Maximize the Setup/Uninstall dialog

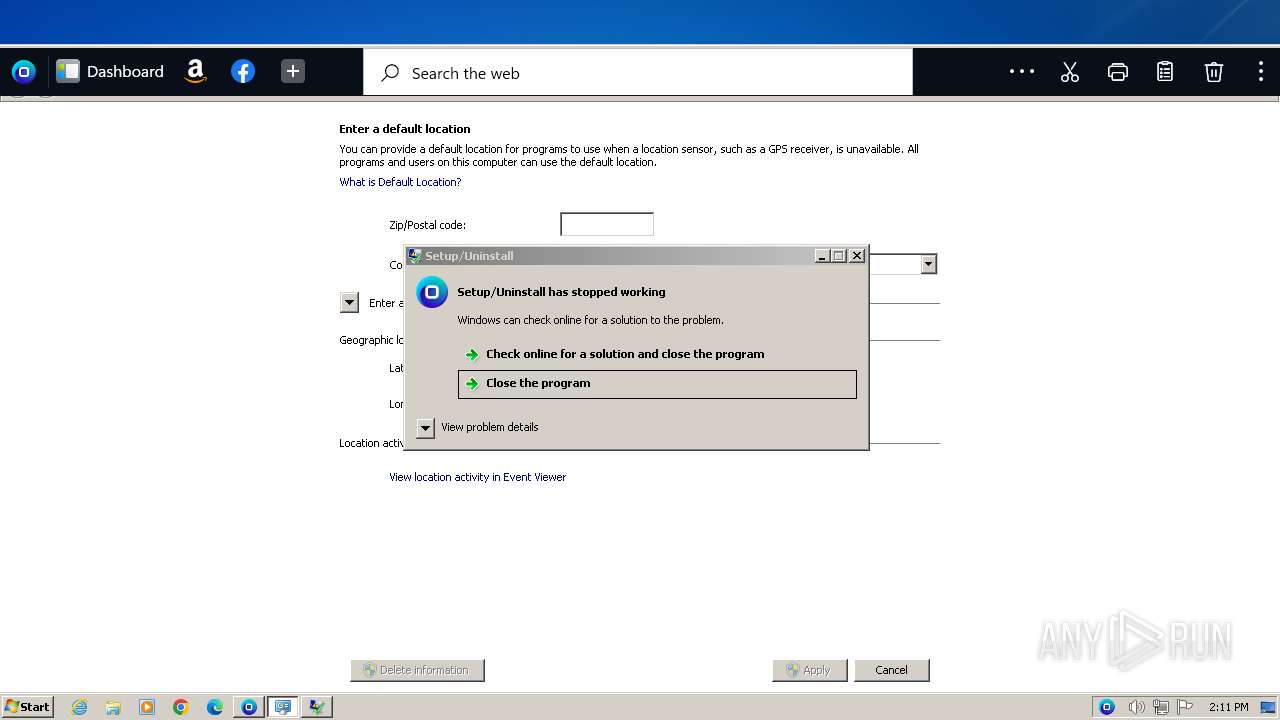(838, 256)
